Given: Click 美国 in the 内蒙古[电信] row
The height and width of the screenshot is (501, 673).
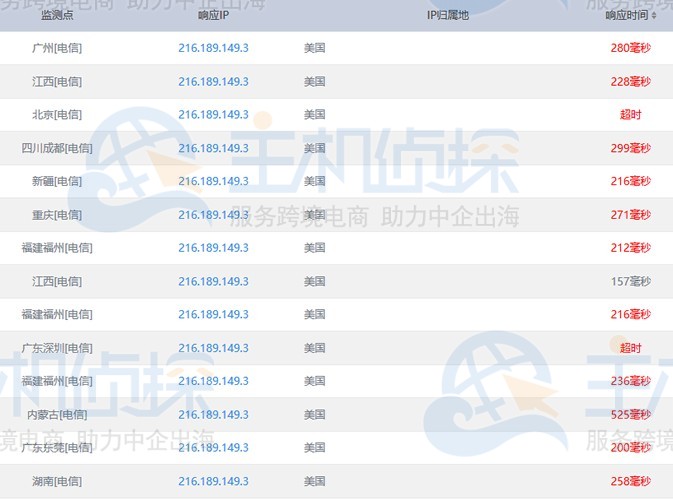Looking at the screenshot, I should point(315,415).
